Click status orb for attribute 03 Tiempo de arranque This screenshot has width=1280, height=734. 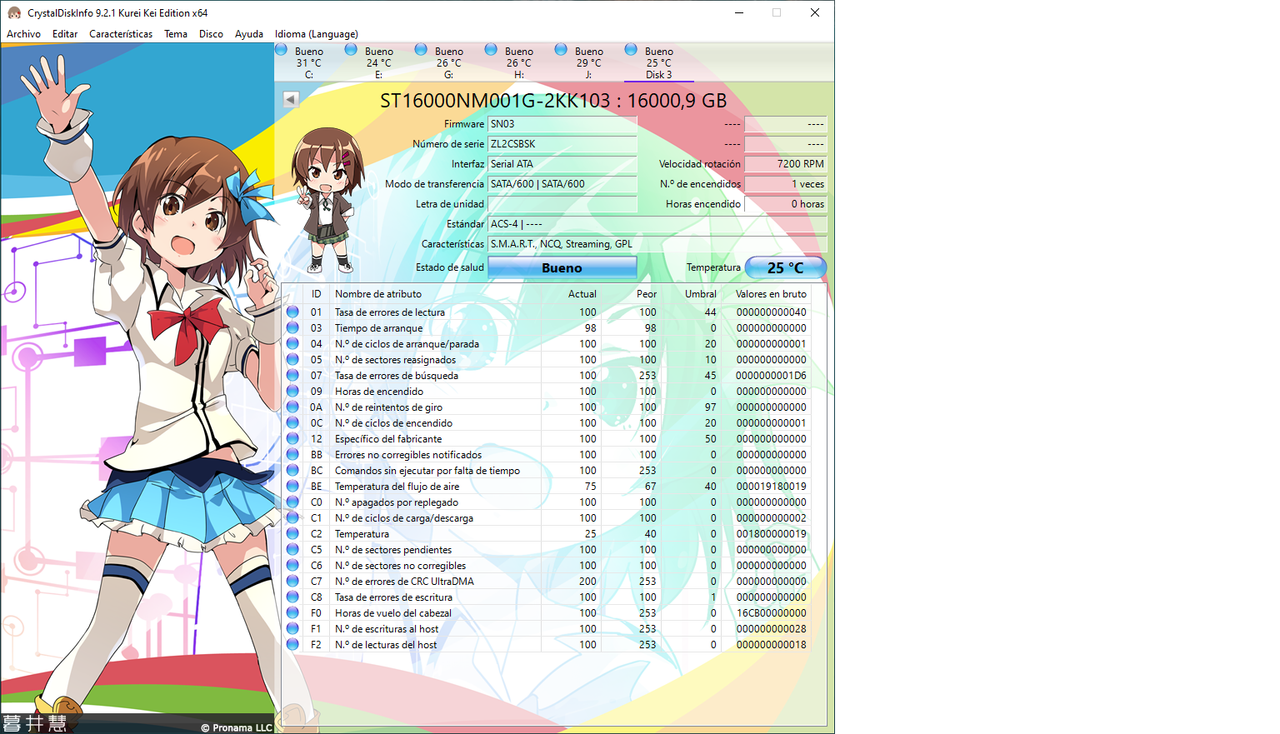click(x=293, y=328)
